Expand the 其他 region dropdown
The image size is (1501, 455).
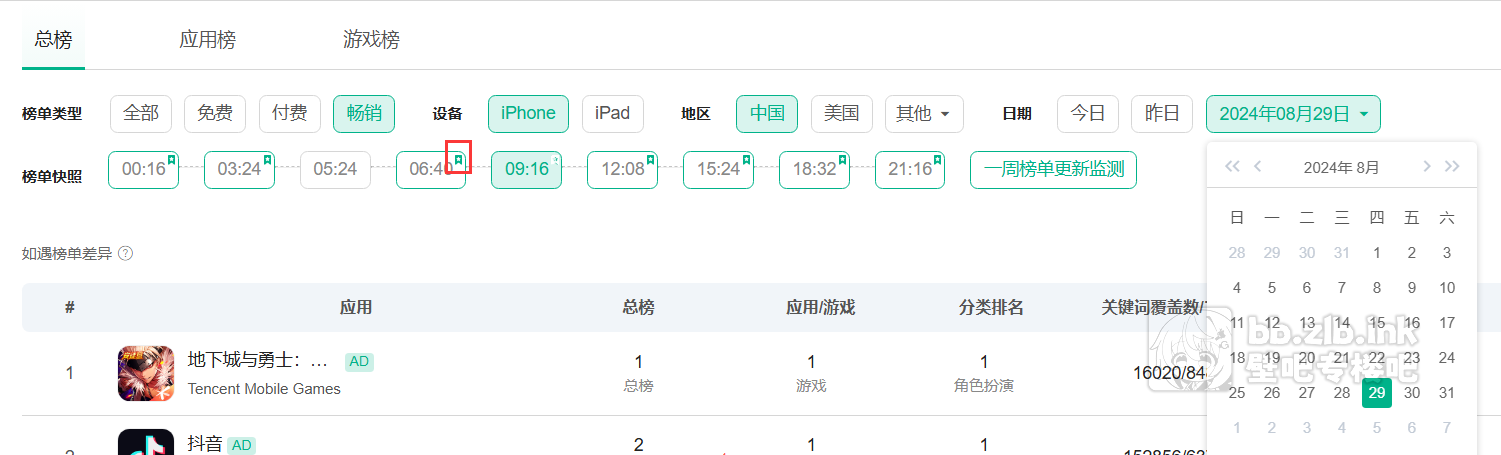point(923,114)
